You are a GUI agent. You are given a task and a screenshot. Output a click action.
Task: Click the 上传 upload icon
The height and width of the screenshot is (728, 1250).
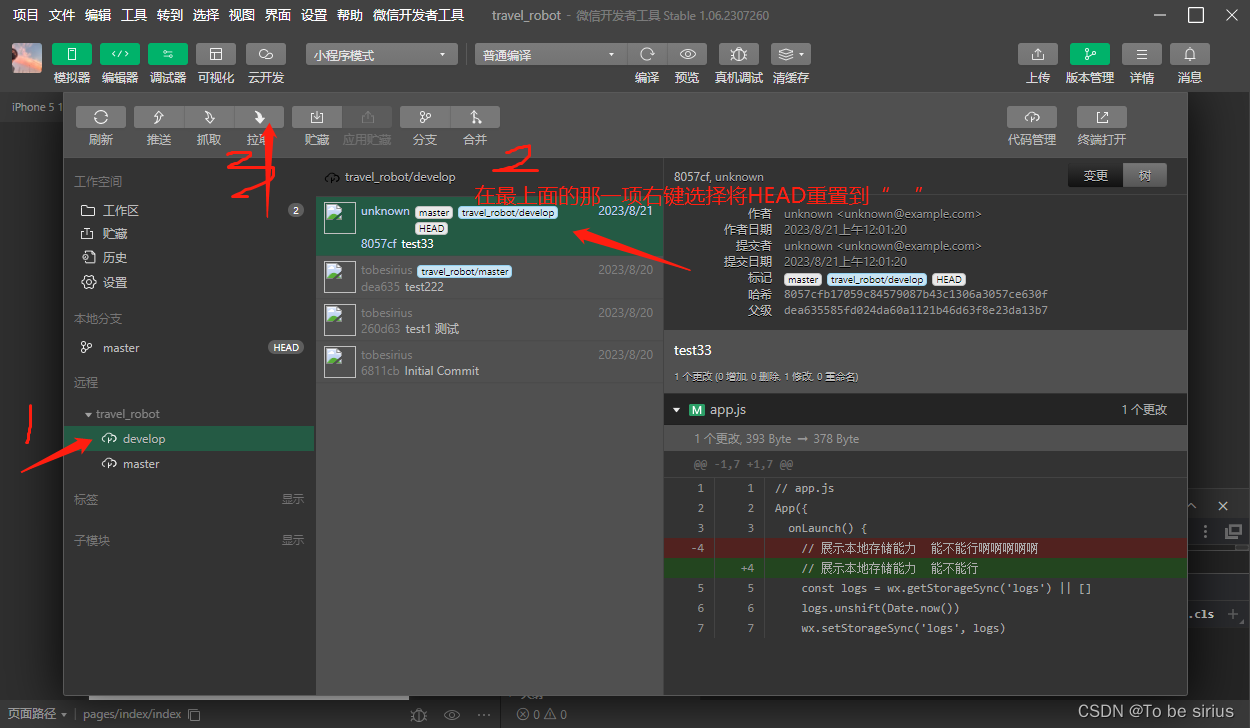(x=1038, y=54)
